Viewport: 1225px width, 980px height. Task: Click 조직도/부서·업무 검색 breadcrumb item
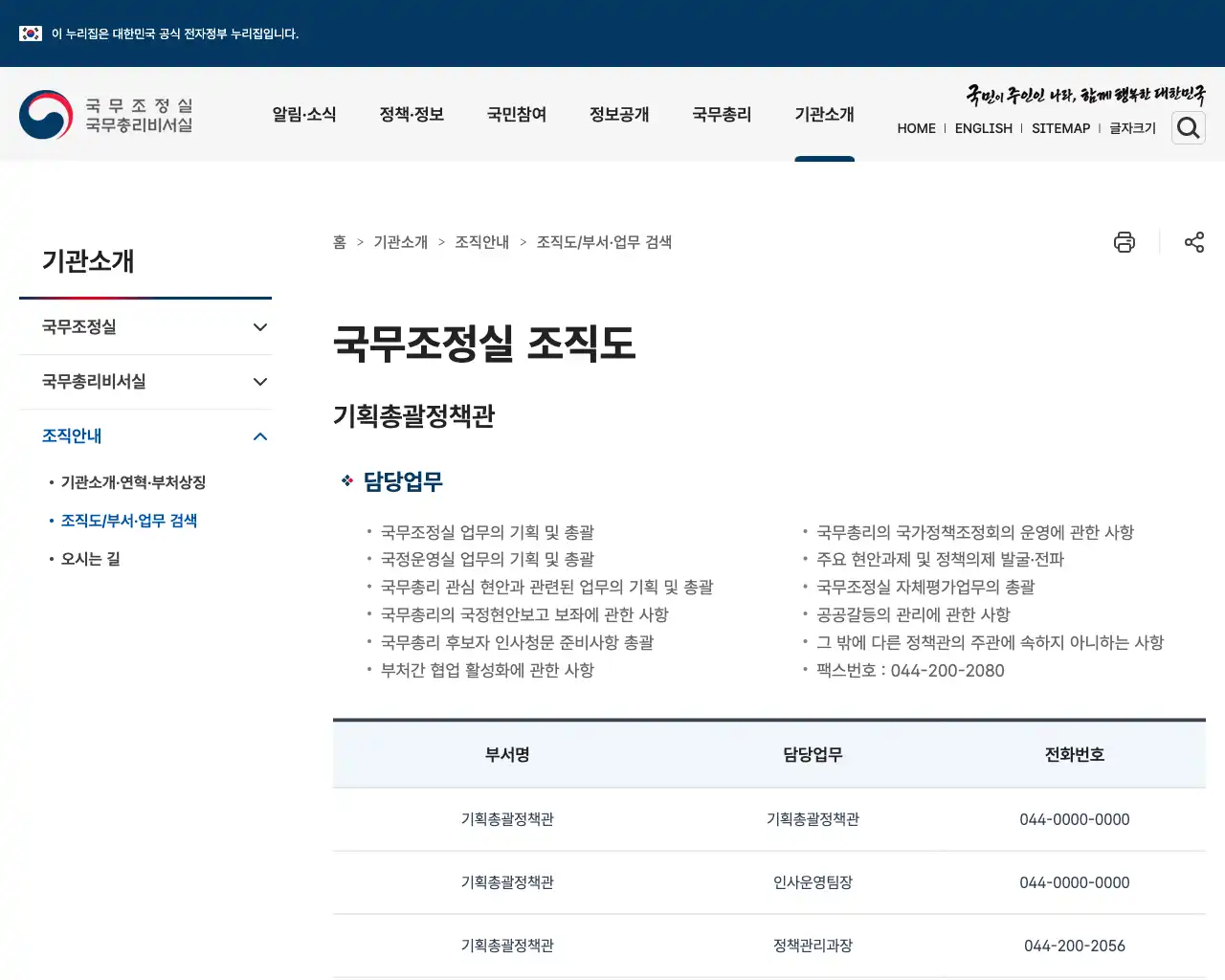(604, 242)
